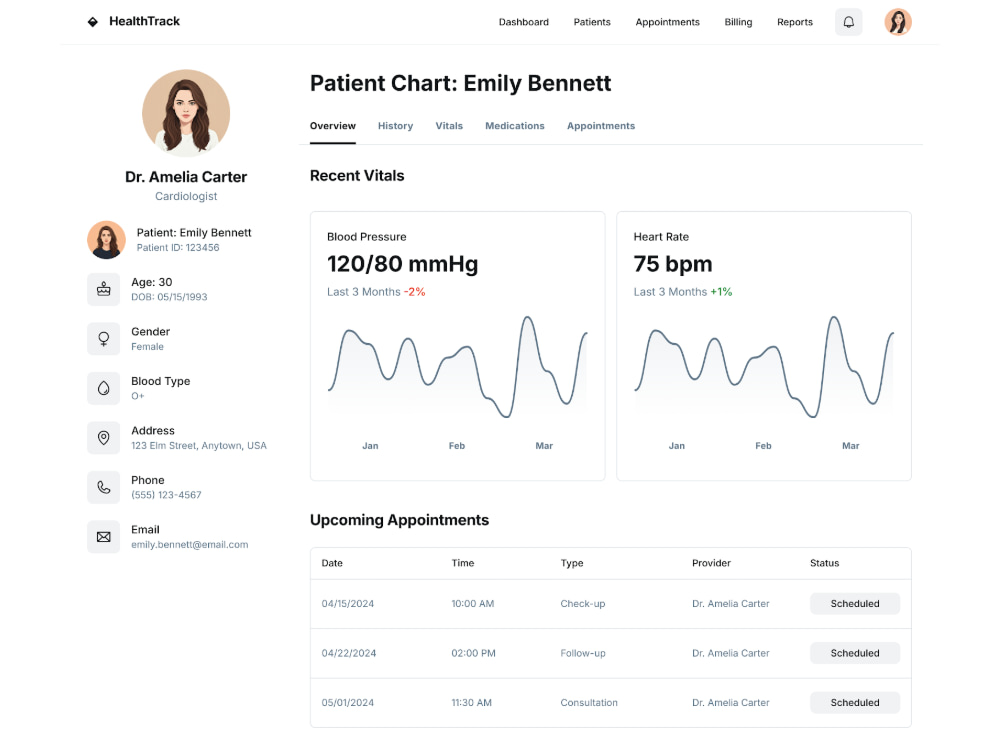Click the Check-up appointment type
The height and width of the screenshot is (750, 1000).
pos(583,603)
